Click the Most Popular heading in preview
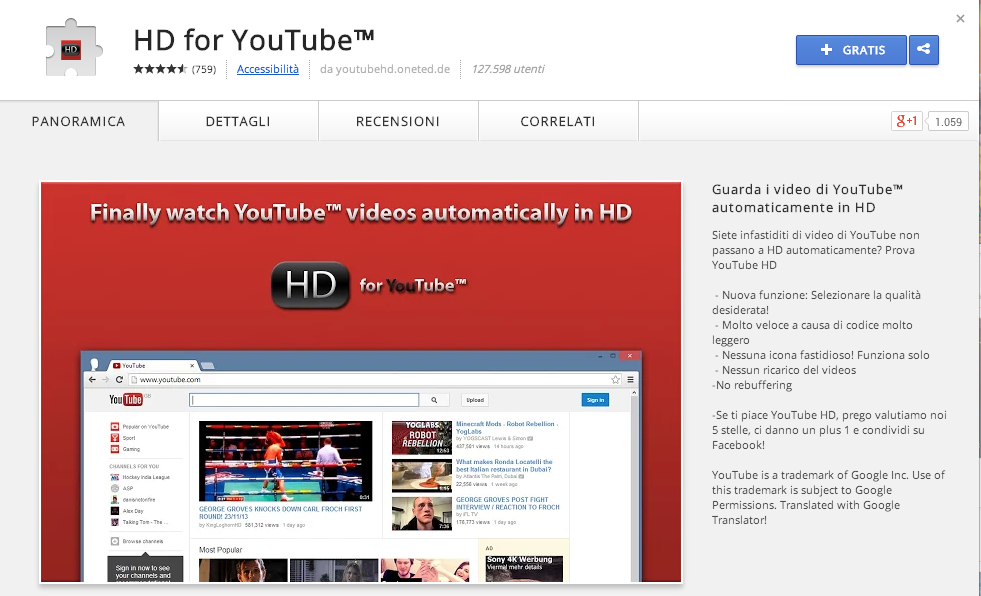Screen dimensions: 981x596 [220, 550]
